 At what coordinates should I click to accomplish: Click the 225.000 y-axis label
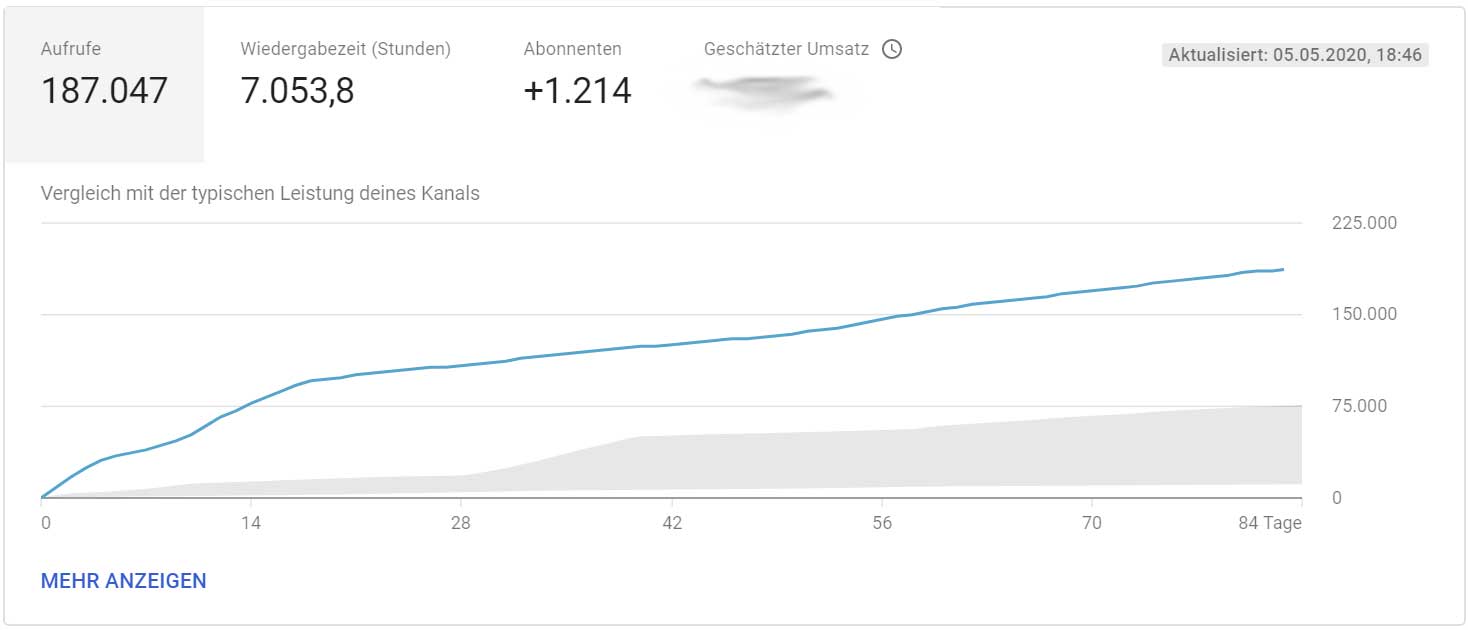[x=1364, y=222]
